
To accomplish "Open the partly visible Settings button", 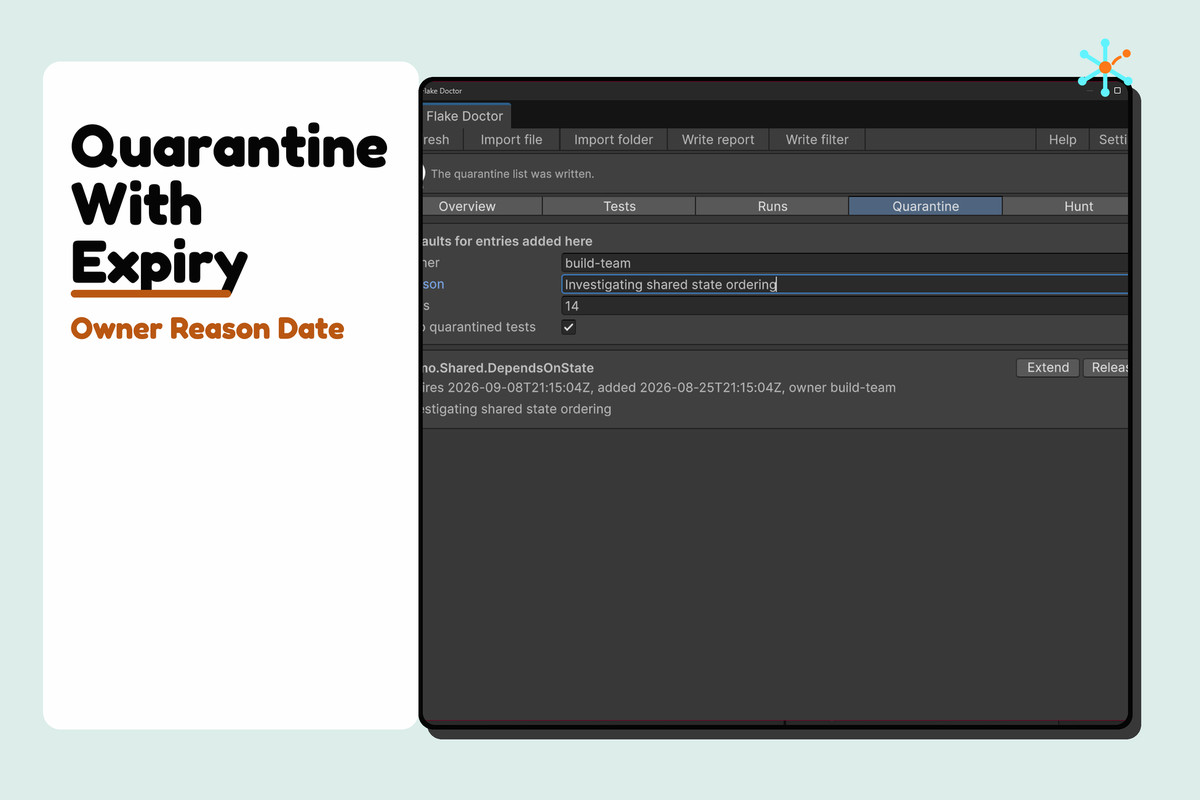I will (x=1109, y=140).
